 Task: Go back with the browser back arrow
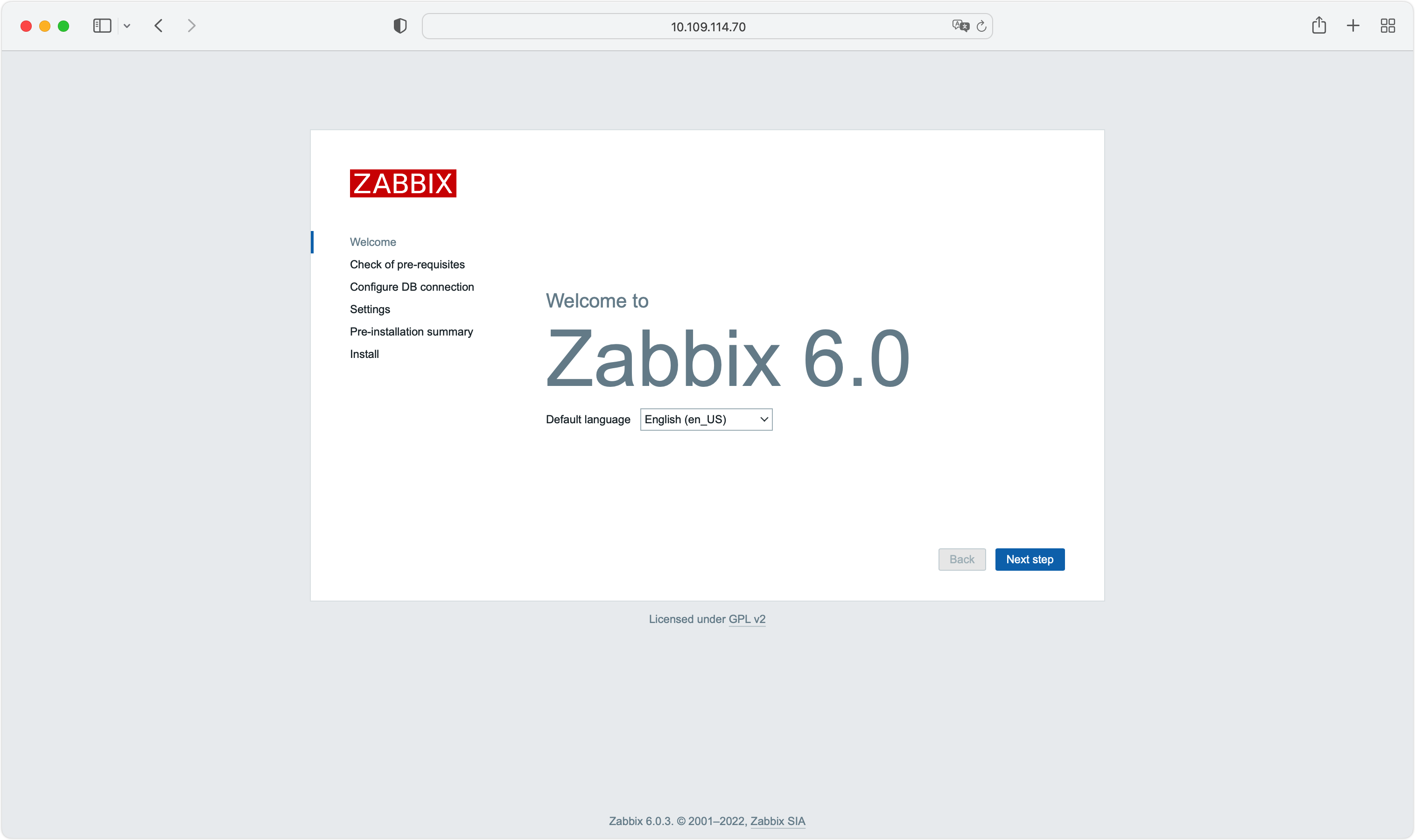coord(159,26)
